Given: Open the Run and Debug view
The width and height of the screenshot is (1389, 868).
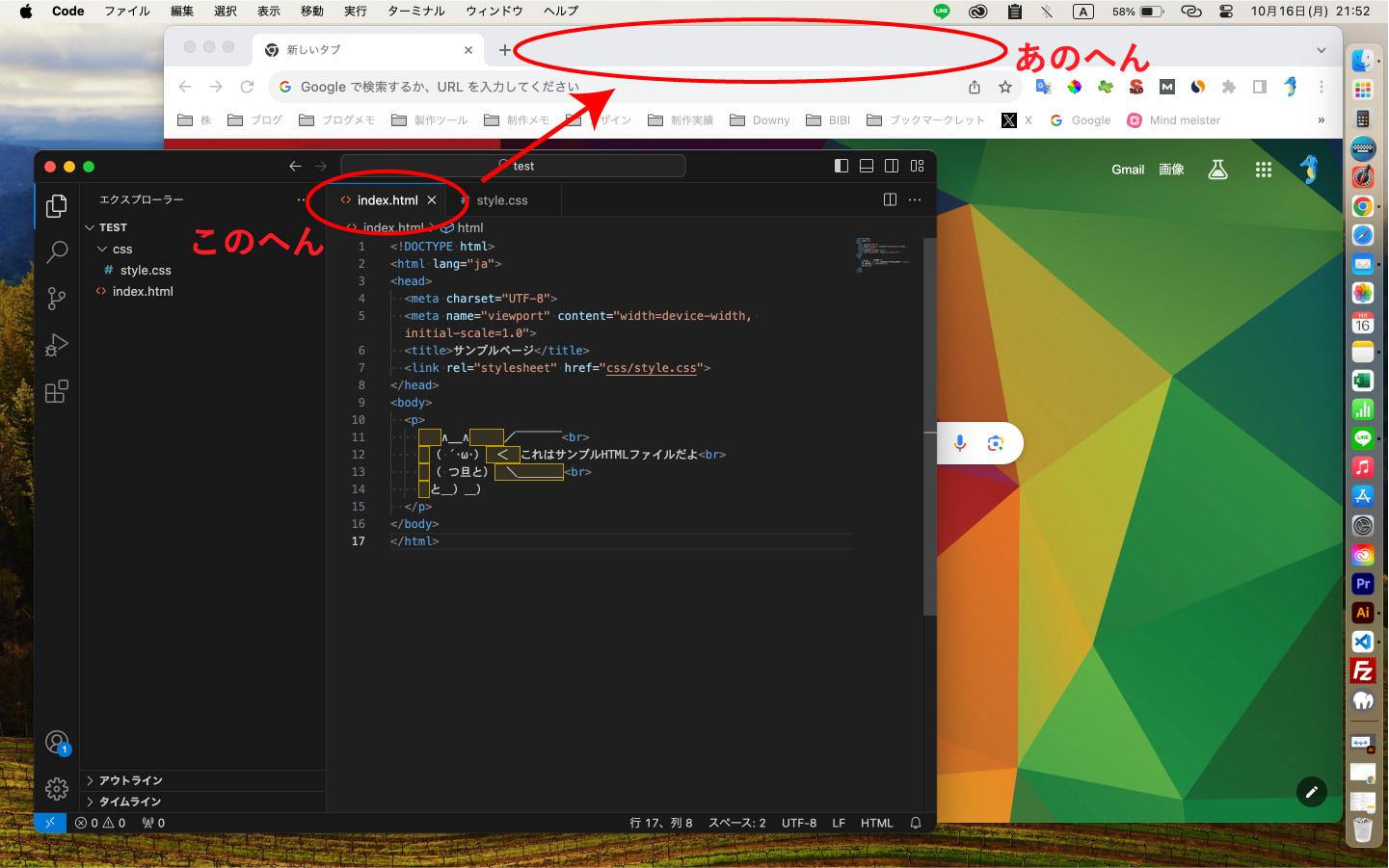Looking at the screenshot, I should pos(57,345).
